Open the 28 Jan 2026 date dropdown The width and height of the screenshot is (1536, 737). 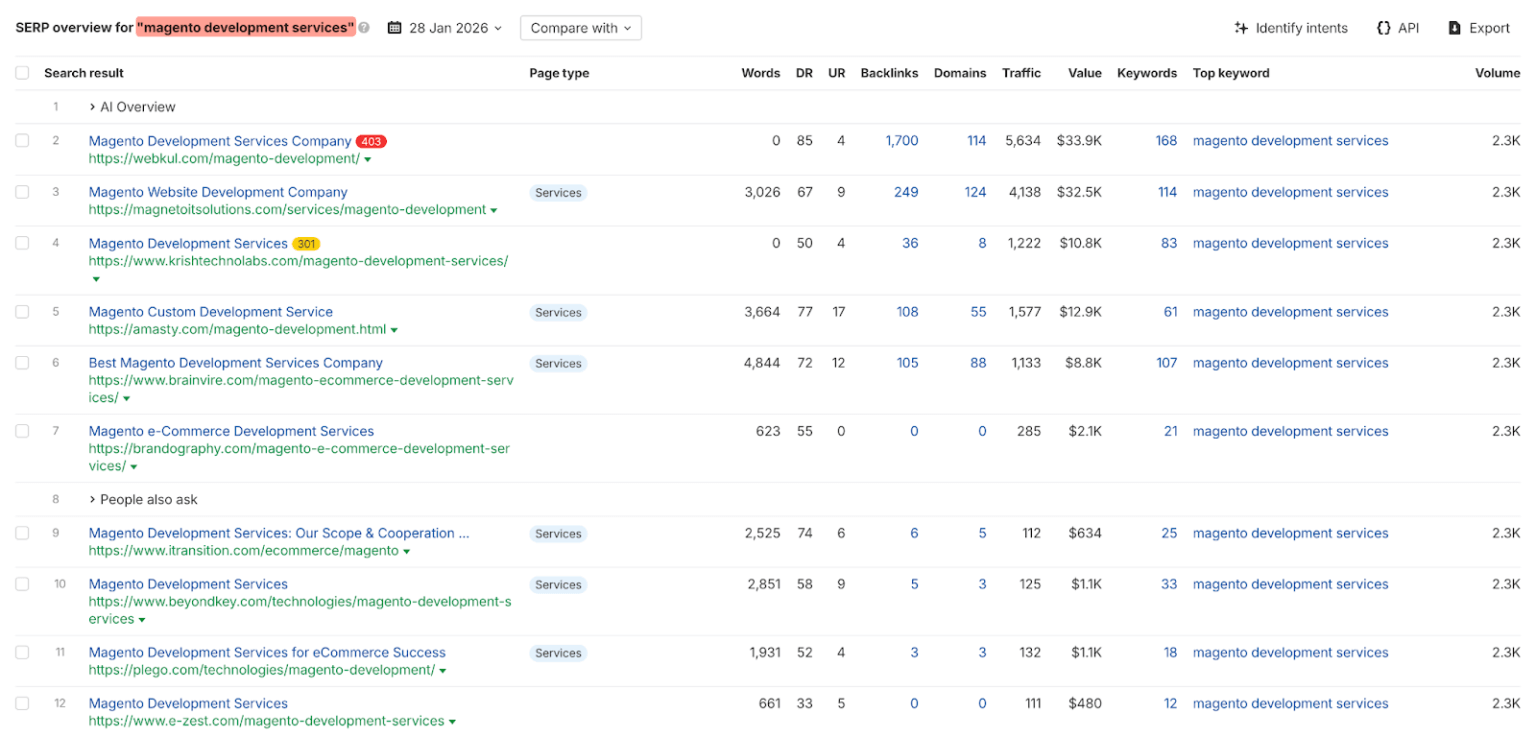click(445, 28)
